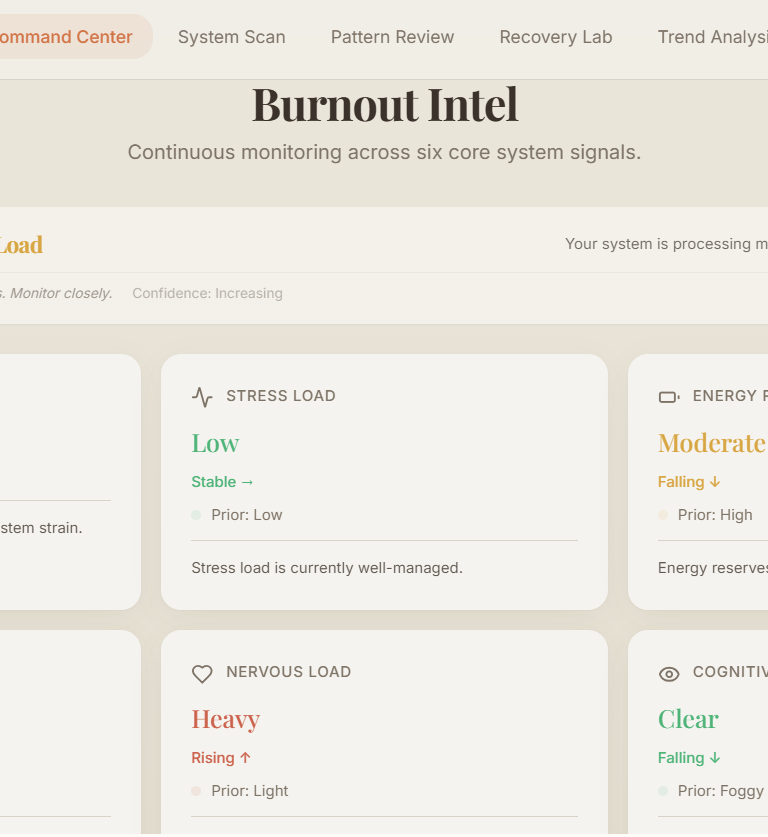The width and height of the screenshot is (768, 837).
Task: Click the pale dot beside Prior: Low
Action: click(196, 515)
